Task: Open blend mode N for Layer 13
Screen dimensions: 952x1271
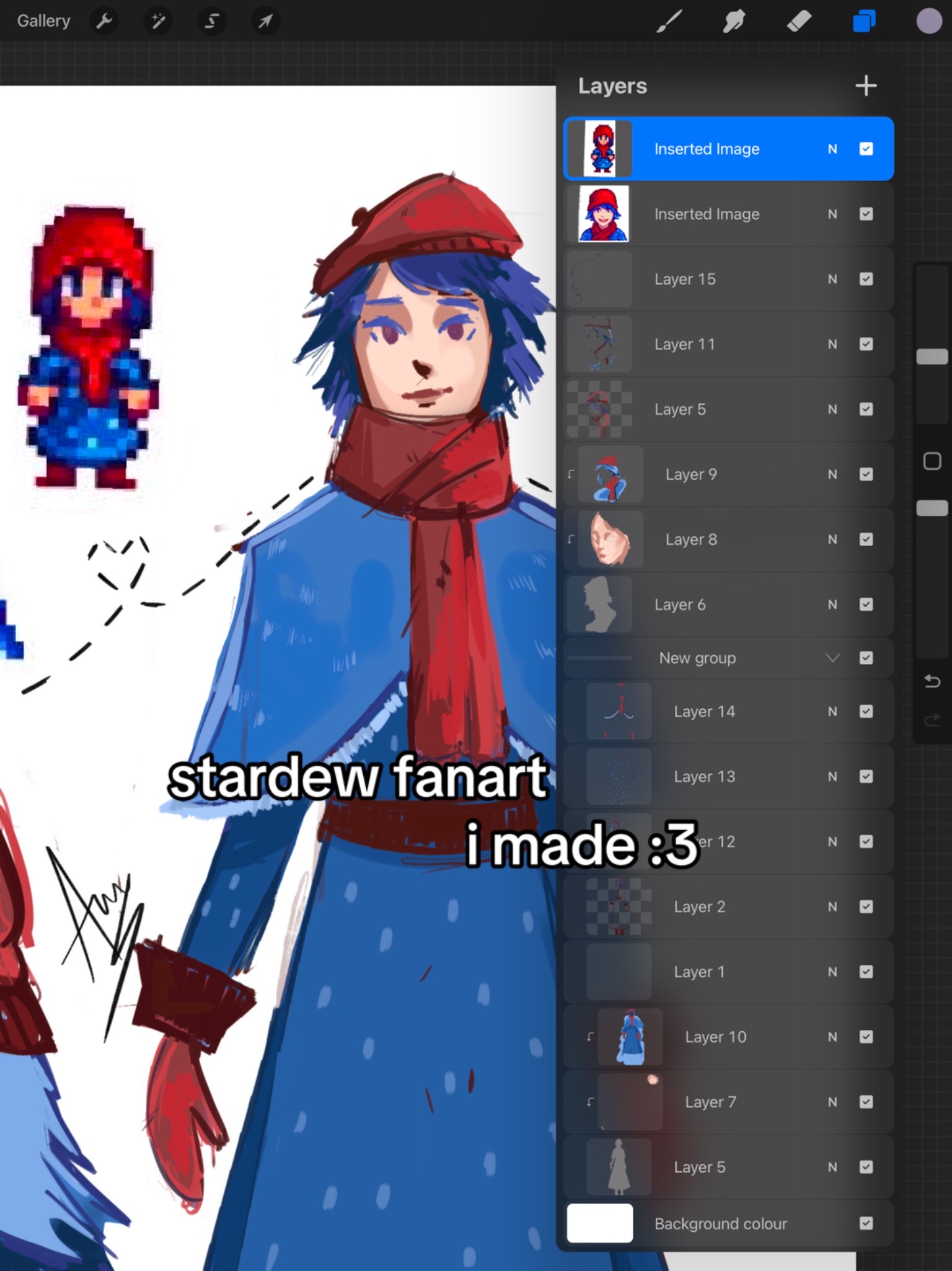Action: 832,776
